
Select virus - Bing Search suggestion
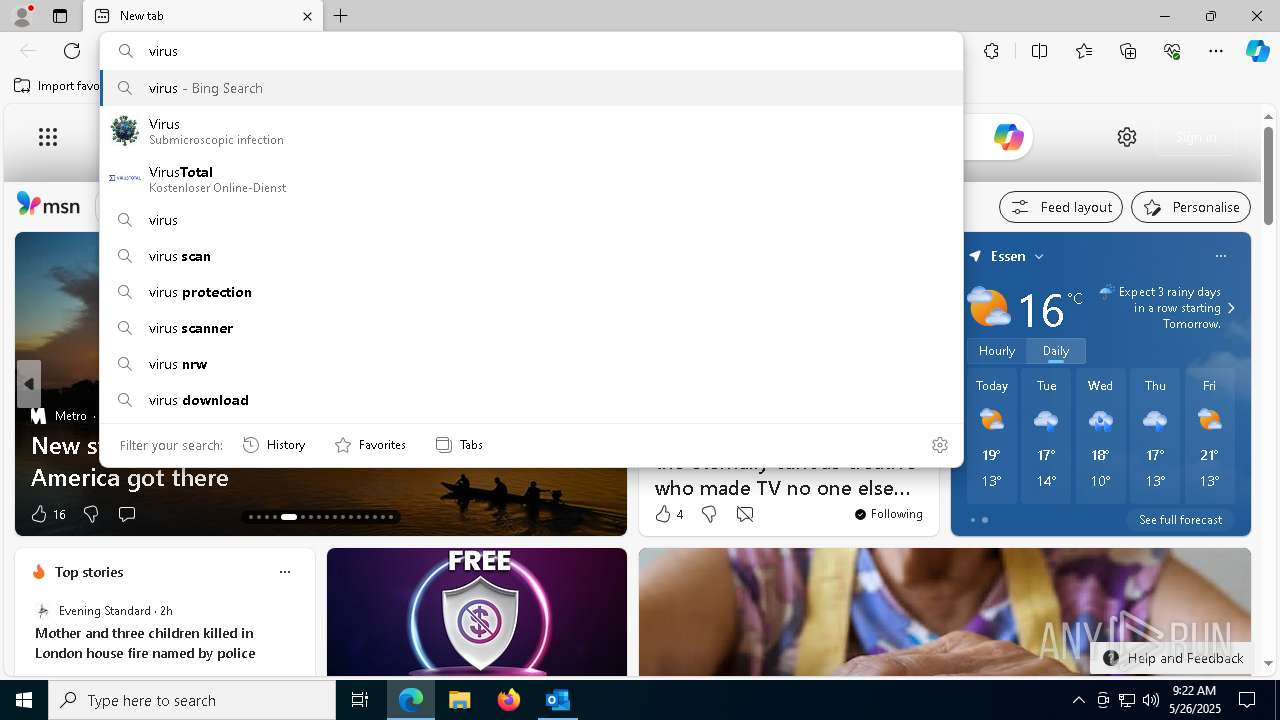coord(531,88)
